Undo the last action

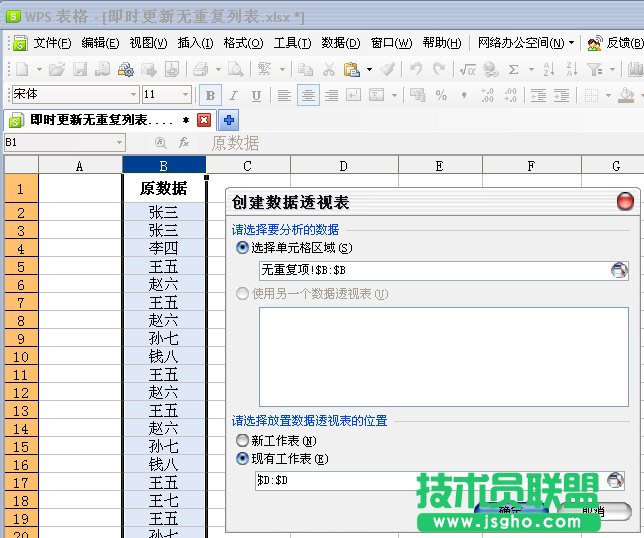click(416, 69)
